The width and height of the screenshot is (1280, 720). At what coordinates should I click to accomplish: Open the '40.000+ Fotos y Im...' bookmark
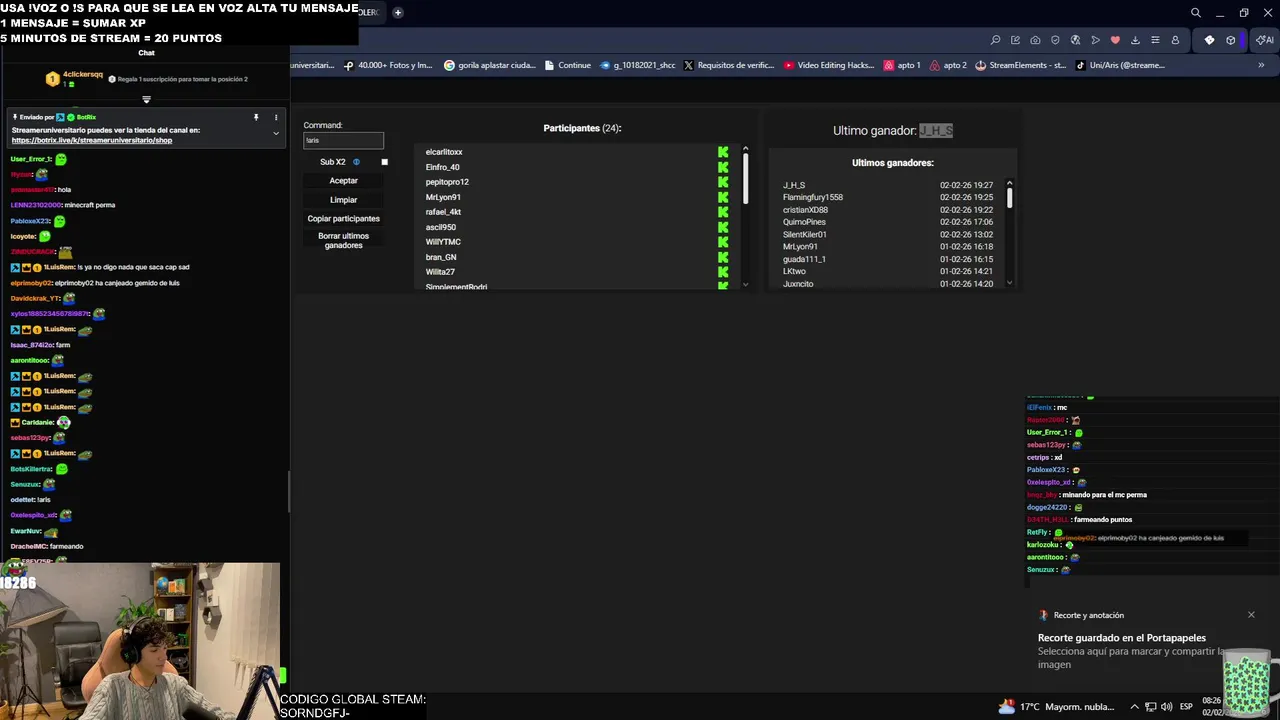[388, 65]
